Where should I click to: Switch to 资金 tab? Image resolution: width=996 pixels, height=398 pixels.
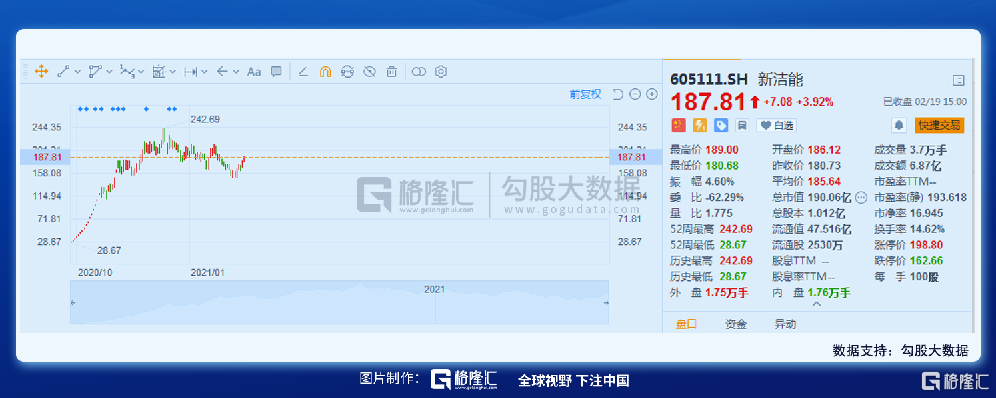pyautogui.click(x=736, y=324)
